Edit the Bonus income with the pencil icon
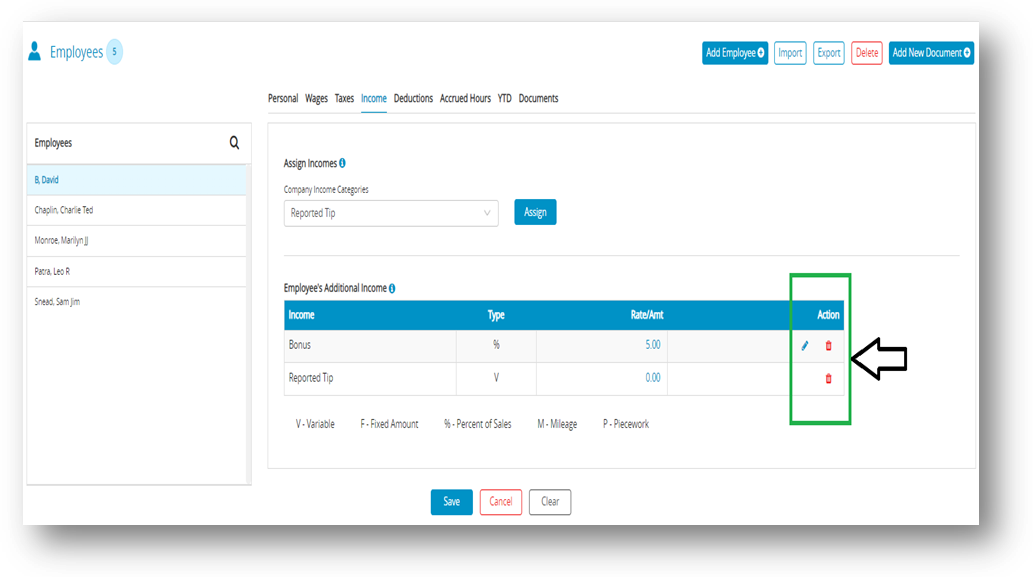 pyautogui.click(x=806, y=345)
